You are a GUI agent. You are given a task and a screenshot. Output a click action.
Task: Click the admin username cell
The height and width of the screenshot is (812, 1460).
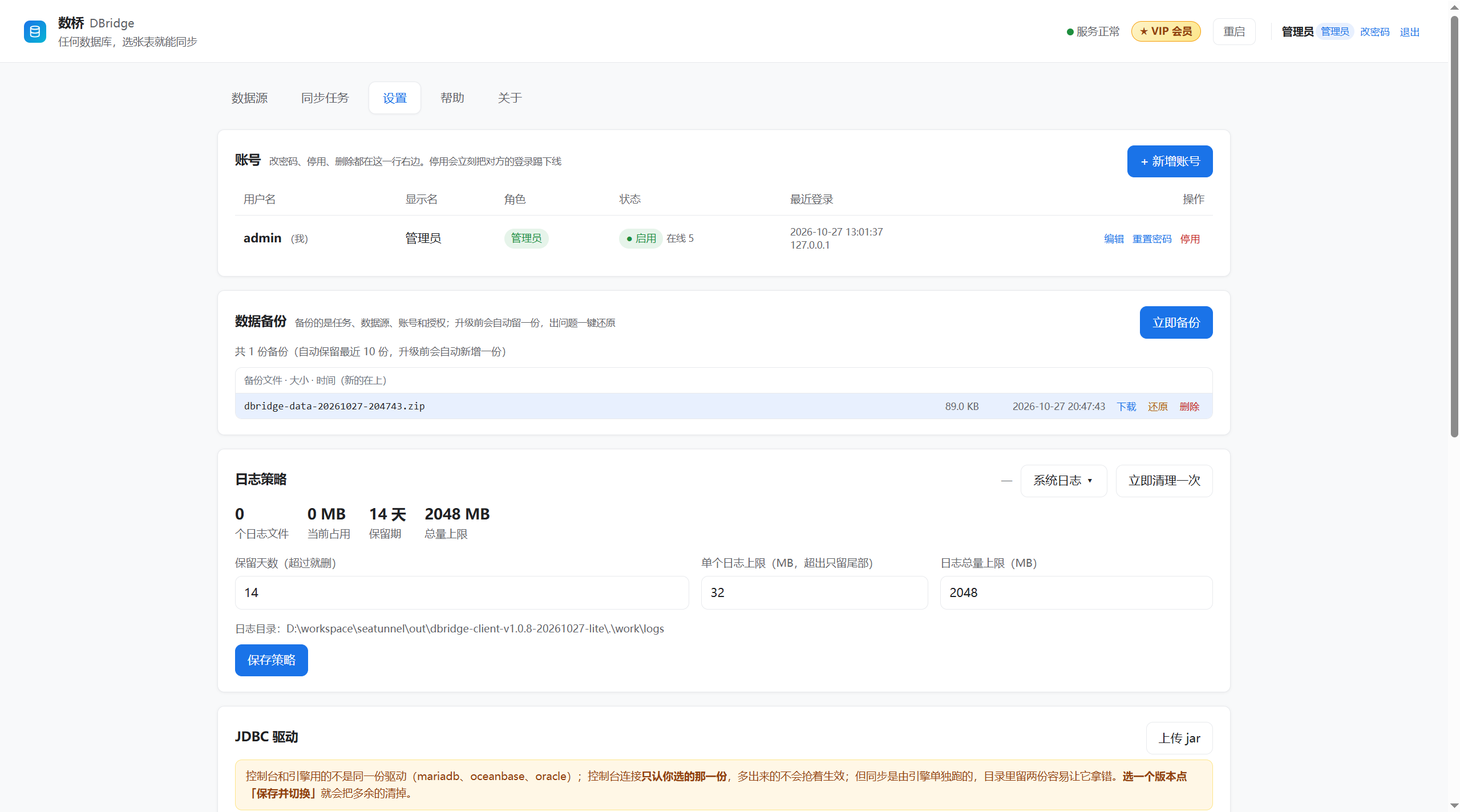(x=262, y=238)
